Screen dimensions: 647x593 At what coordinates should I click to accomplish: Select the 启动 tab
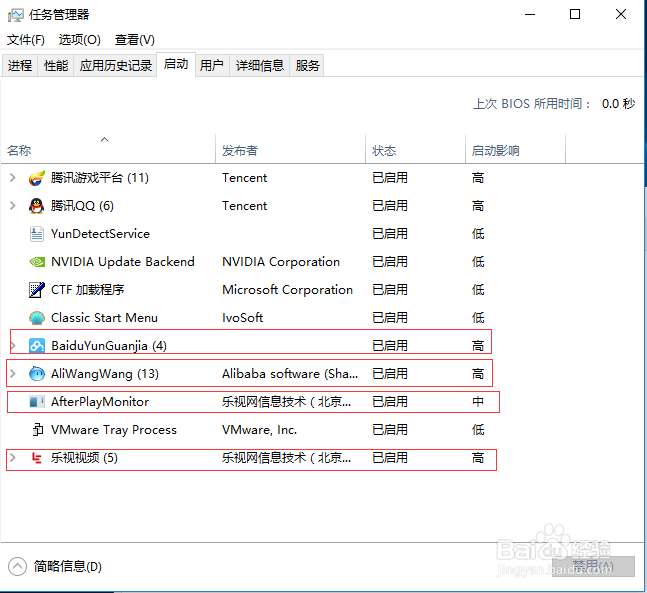pyautogui.click(x=176, y=64)
